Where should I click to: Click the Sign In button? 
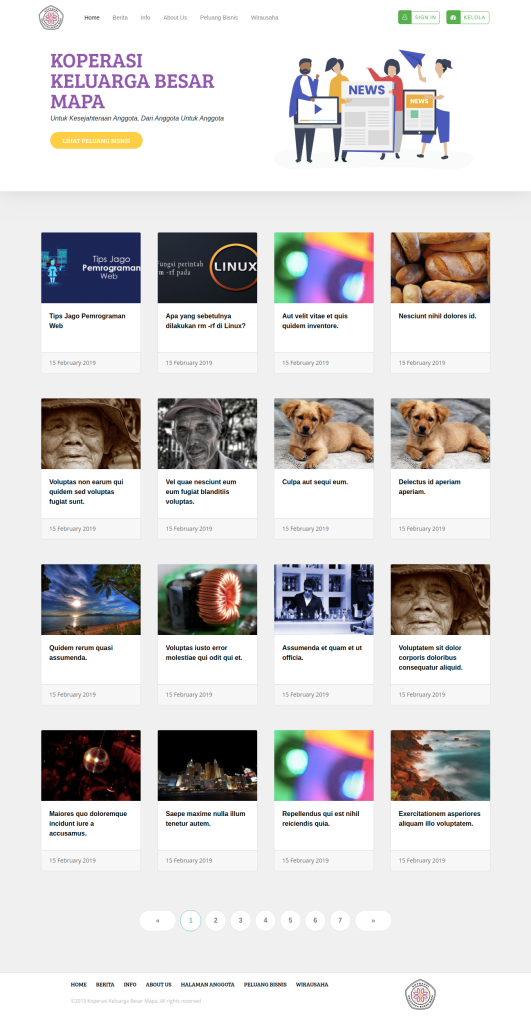419,18
